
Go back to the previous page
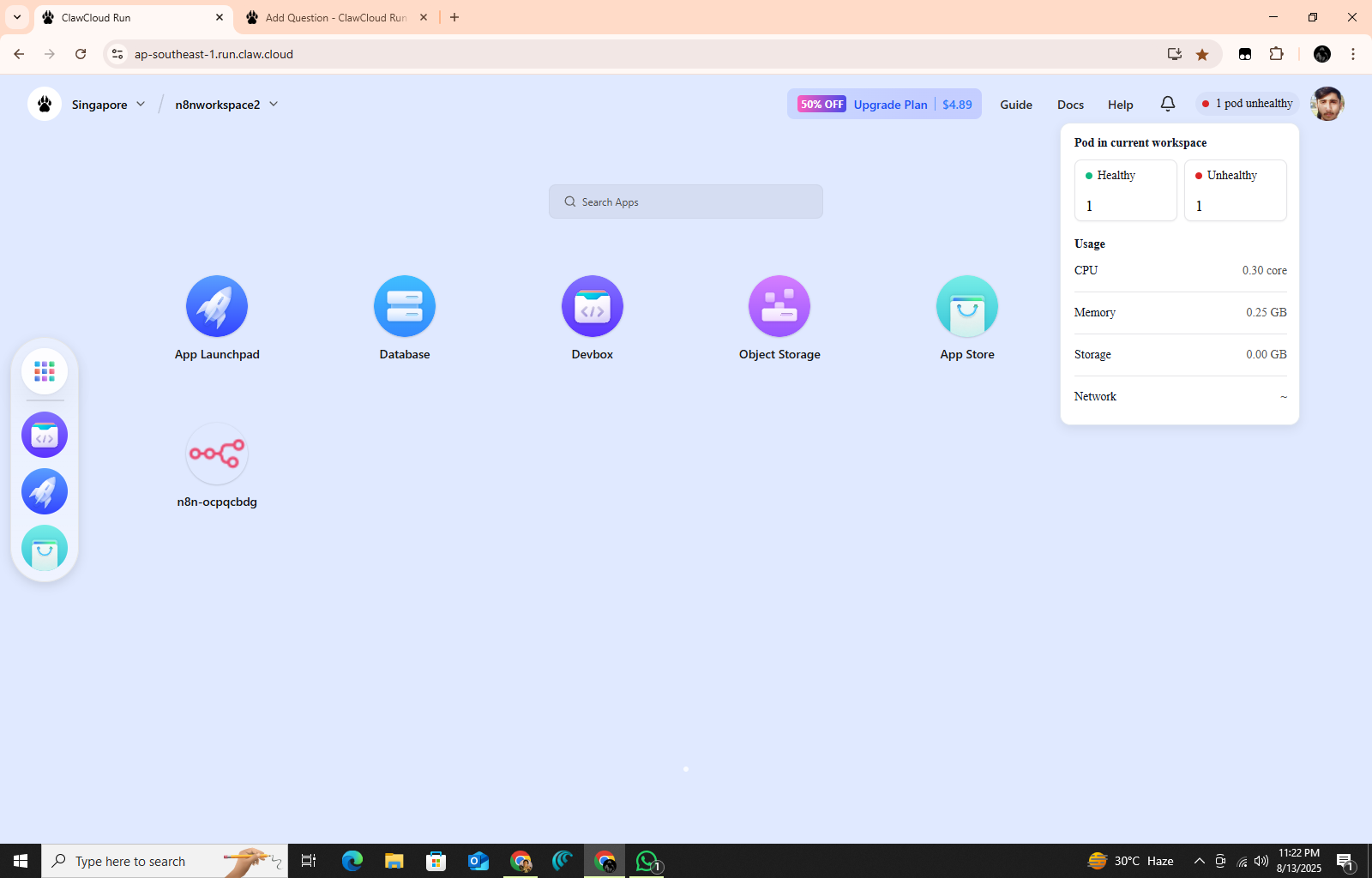(x=19, y=54)
